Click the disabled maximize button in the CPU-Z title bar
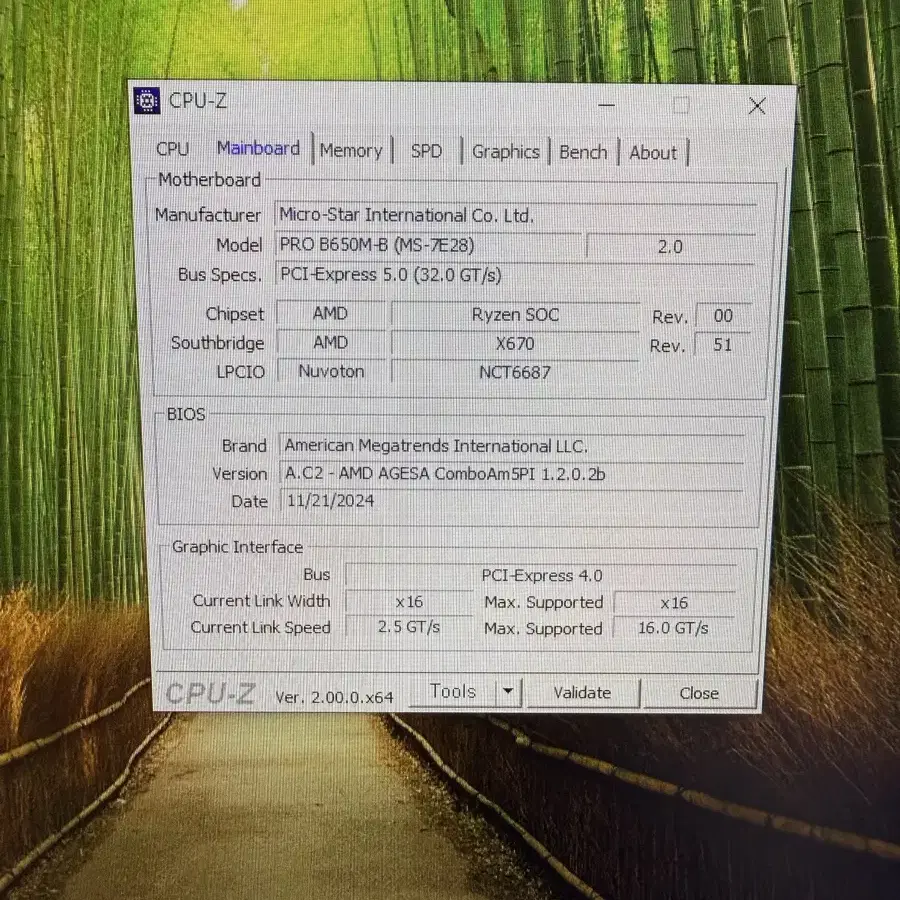Screen dimensions: 900x900 click(681, 105)
